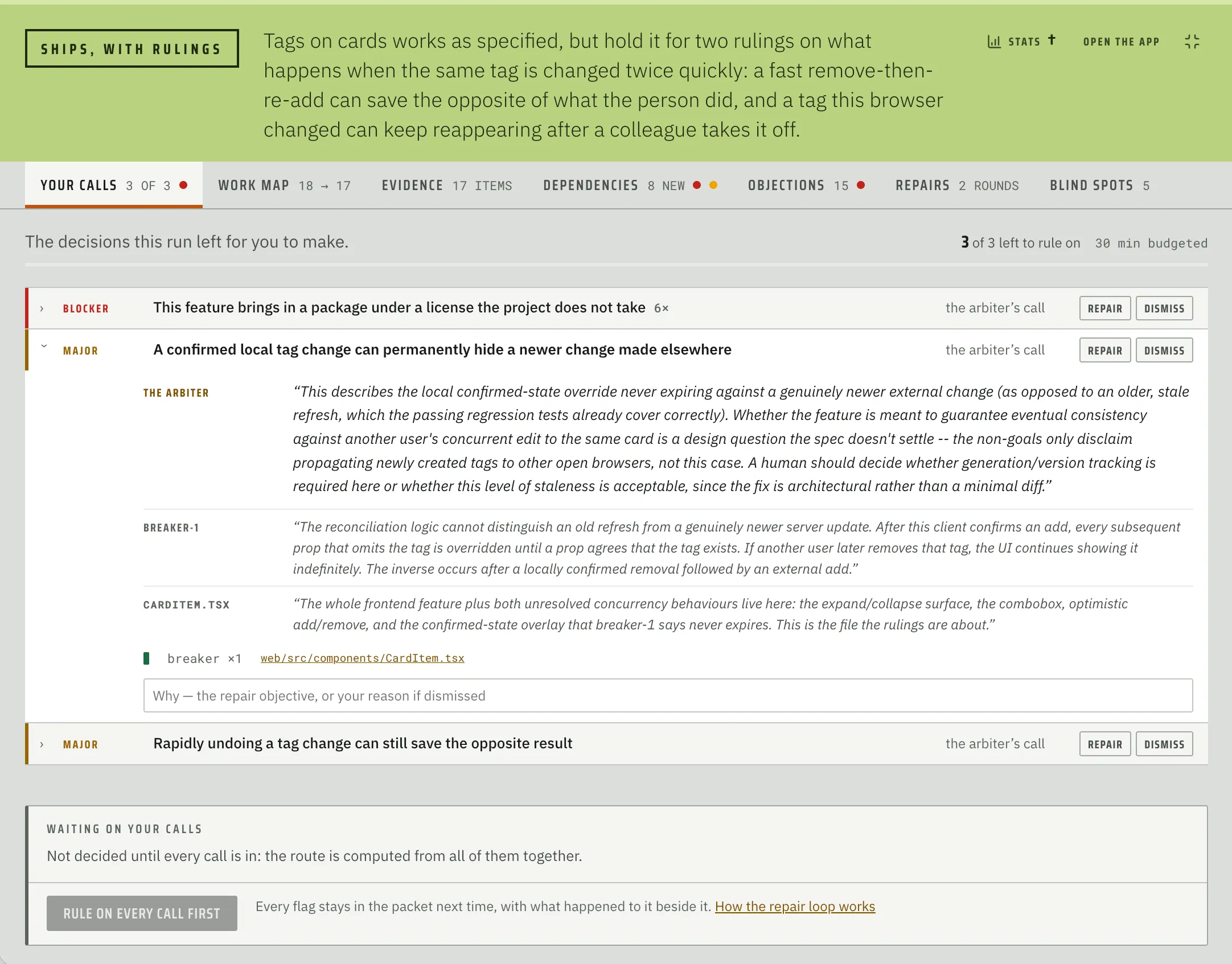Click Repair for Rapidly undoing a tag change
This screenshot has height=964, width=1232.
(x=1105, y=744)
